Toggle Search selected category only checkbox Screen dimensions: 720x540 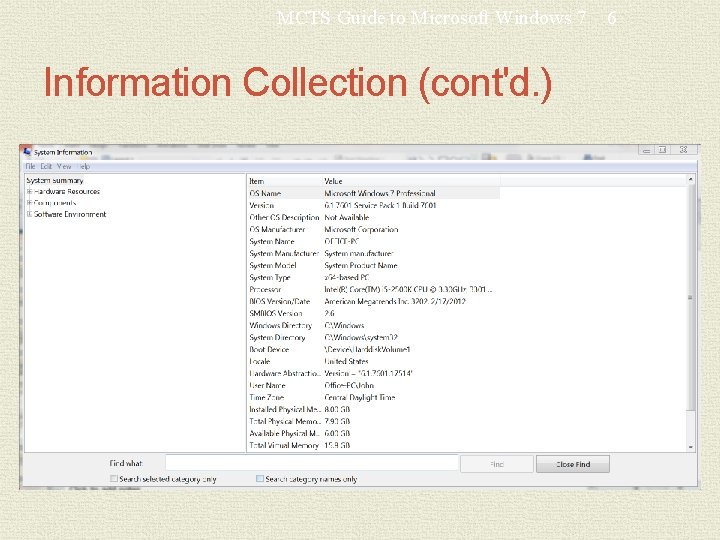113,479
